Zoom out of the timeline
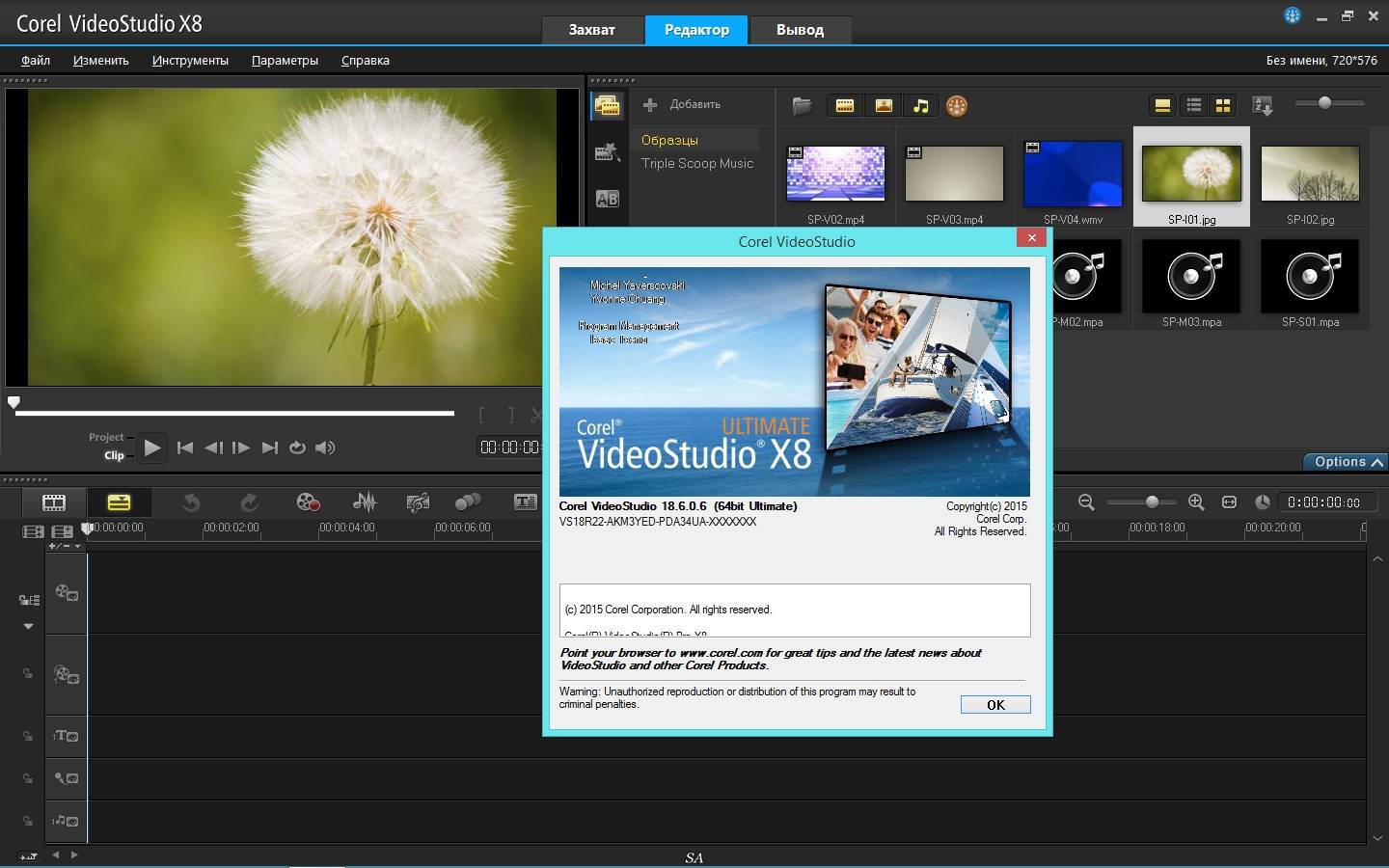This screenshot has width=1389, height=868. 1086,502
